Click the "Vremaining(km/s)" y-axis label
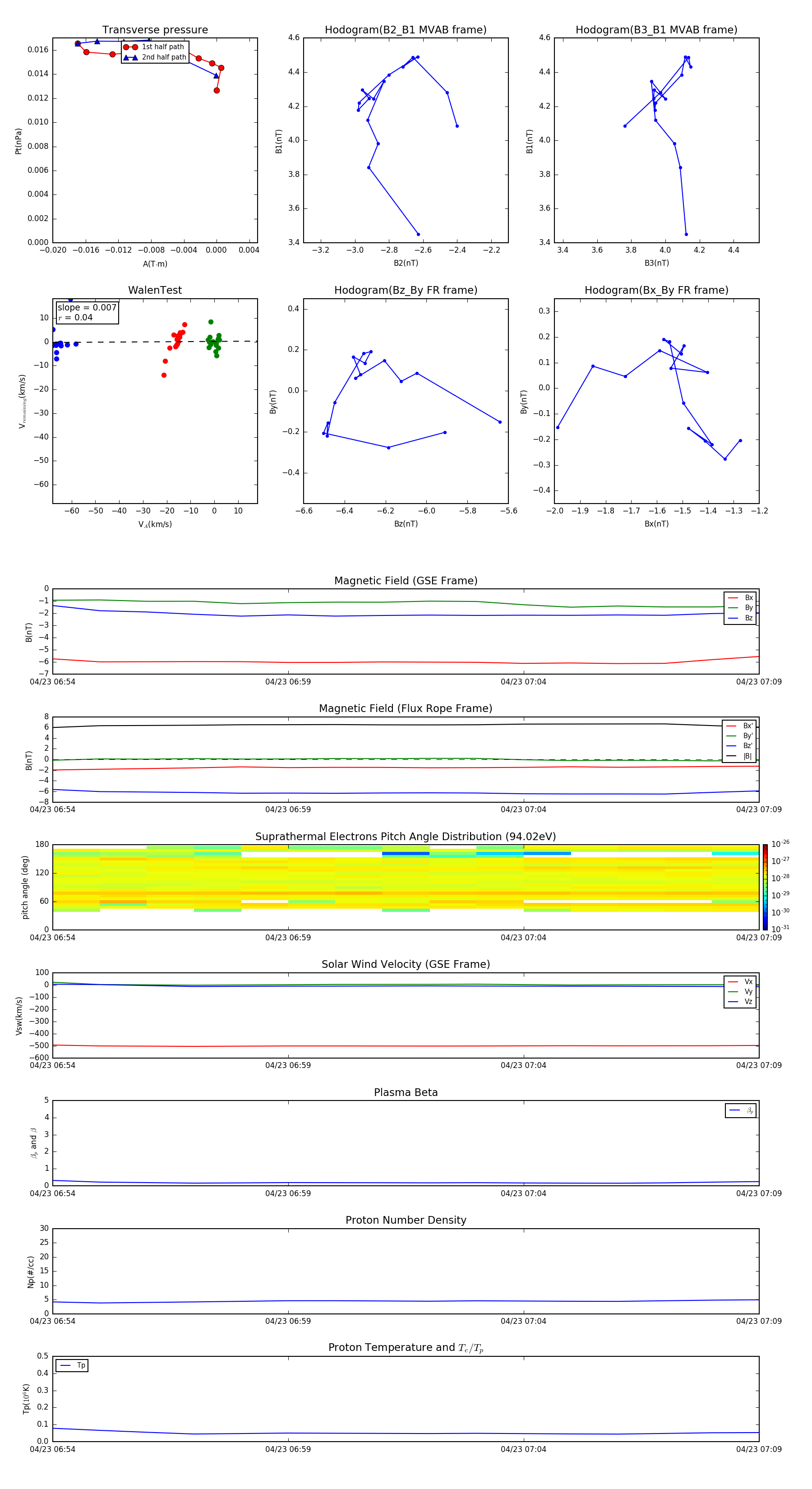The image size is (812, 1489). click(23, 401)
